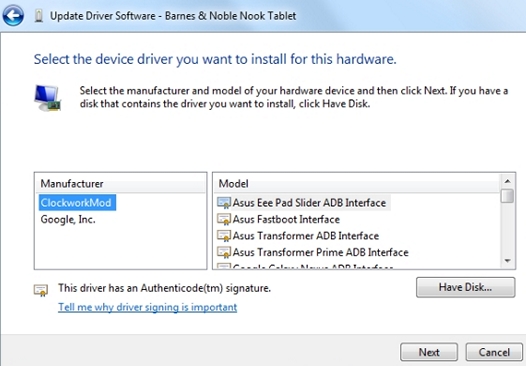The height and width of the screenshot is (366, 526).
Task: Click model list scroll down arrow
Action: [x=507, y=261]
